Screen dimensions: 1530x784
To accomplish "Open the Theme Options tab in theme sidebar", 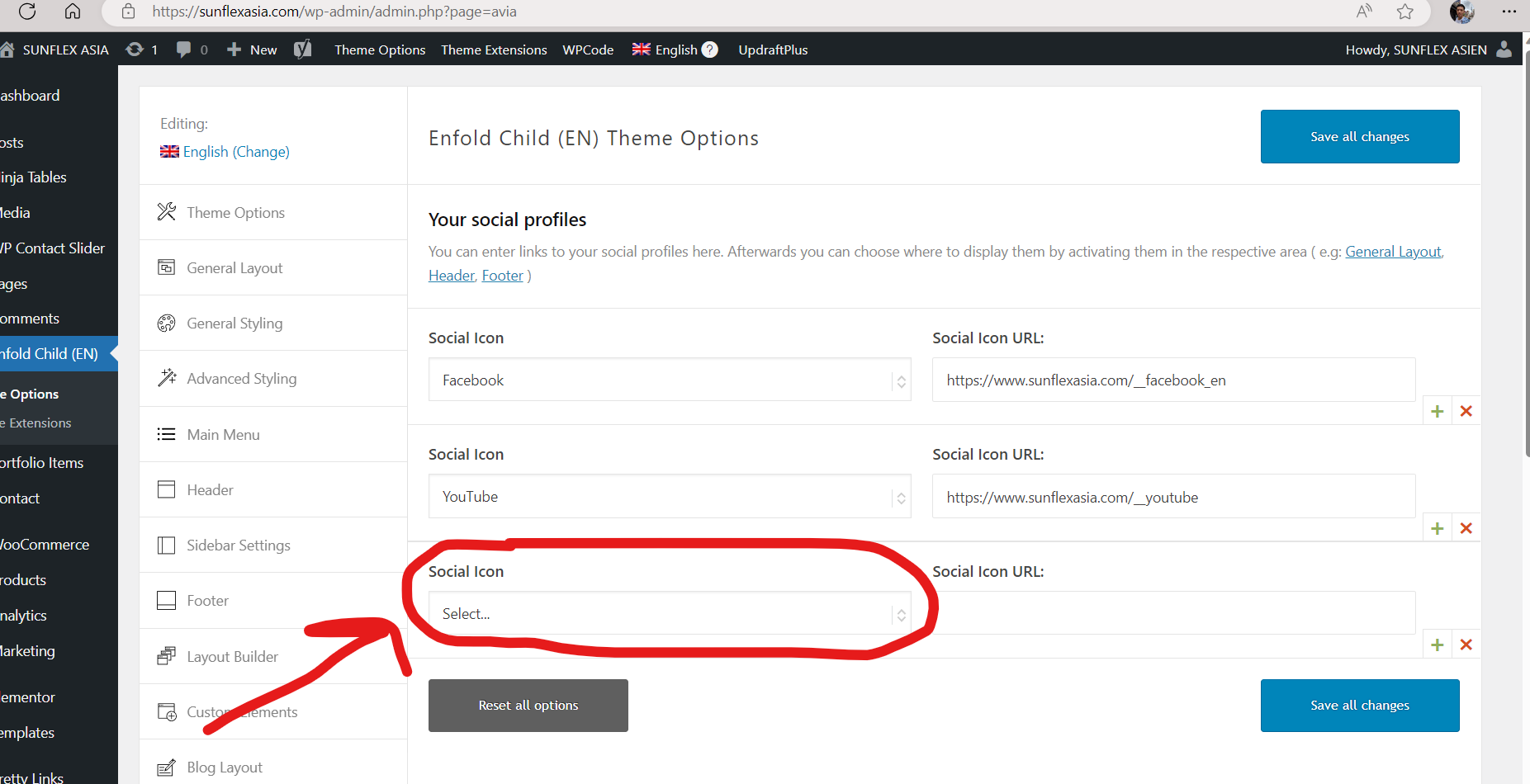I will coord(273,212).
